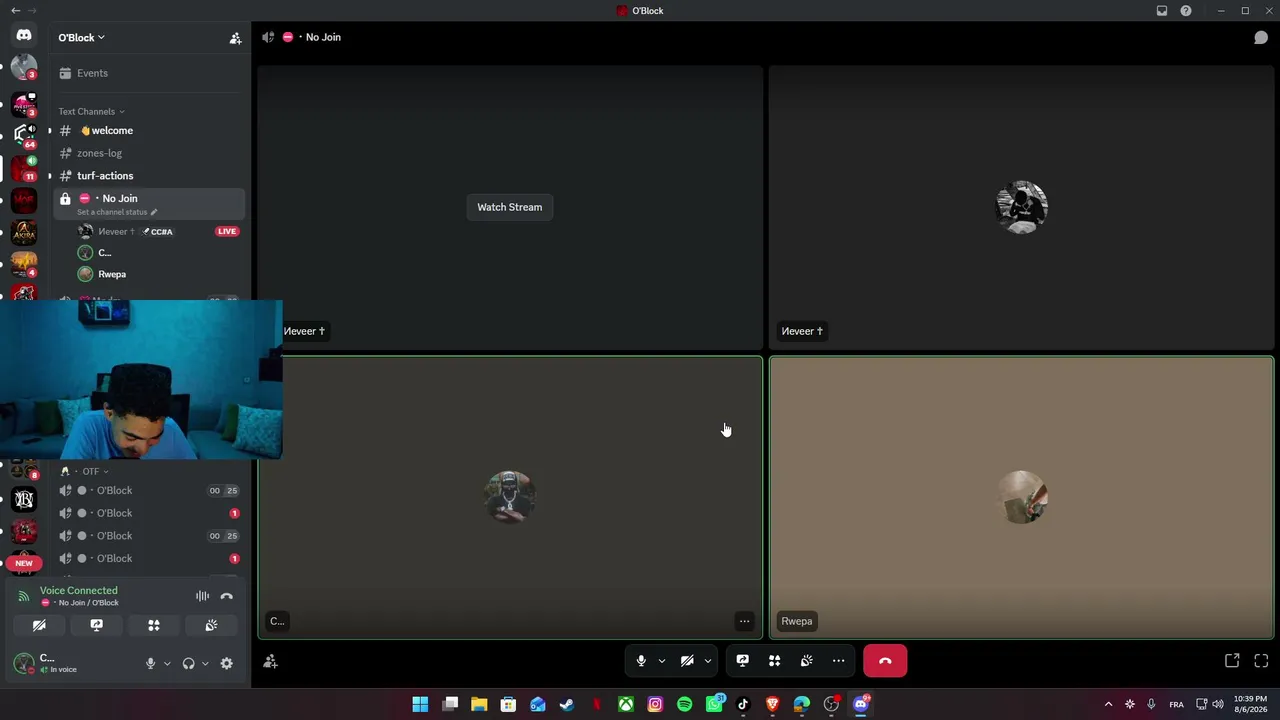Open soundboard from the Voice Connected panel
1280x720 pixels.
coord(211,625)
